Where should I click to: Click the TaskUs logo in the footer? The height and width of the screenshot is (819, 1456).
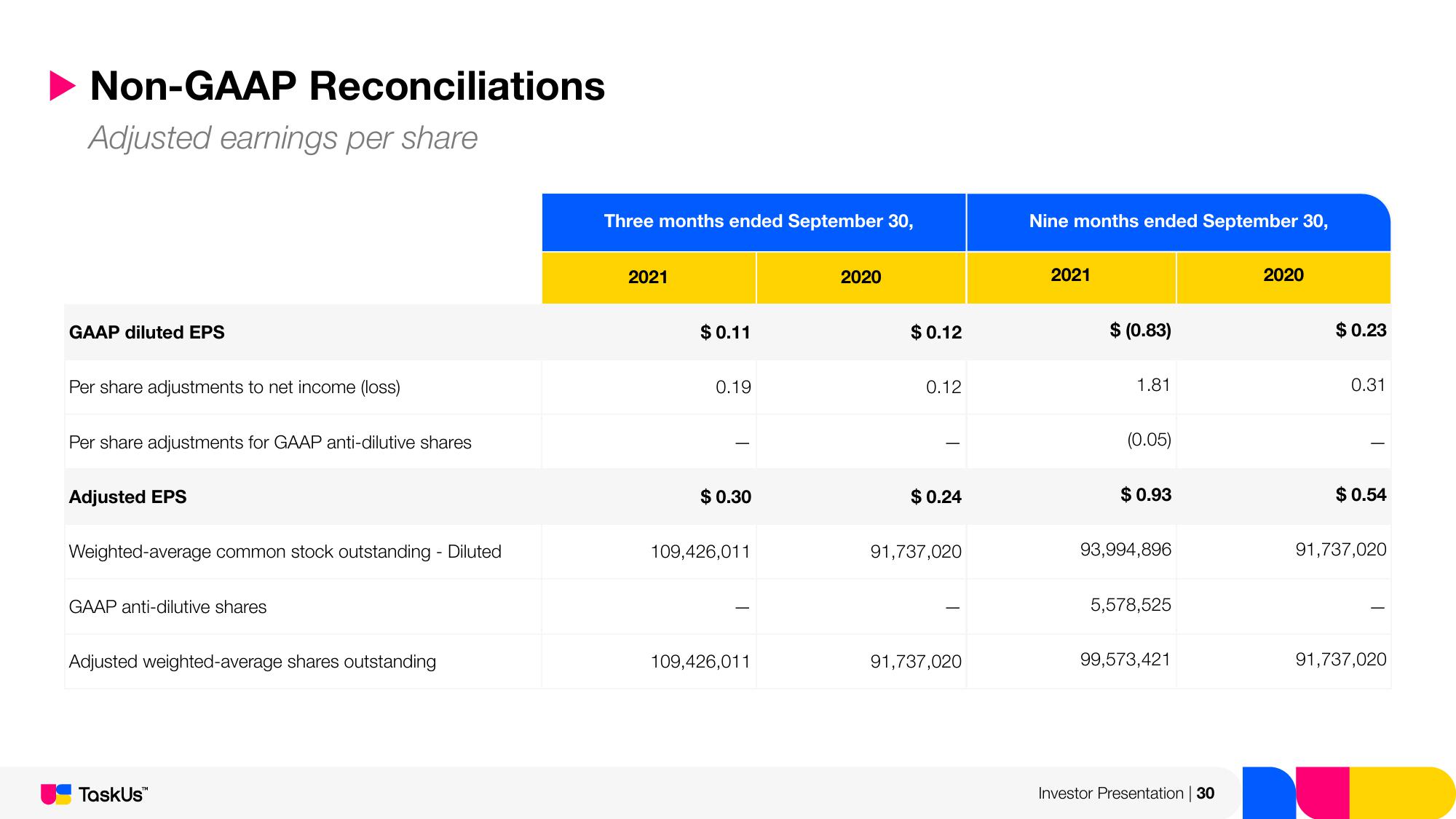[x=94, y=794]
